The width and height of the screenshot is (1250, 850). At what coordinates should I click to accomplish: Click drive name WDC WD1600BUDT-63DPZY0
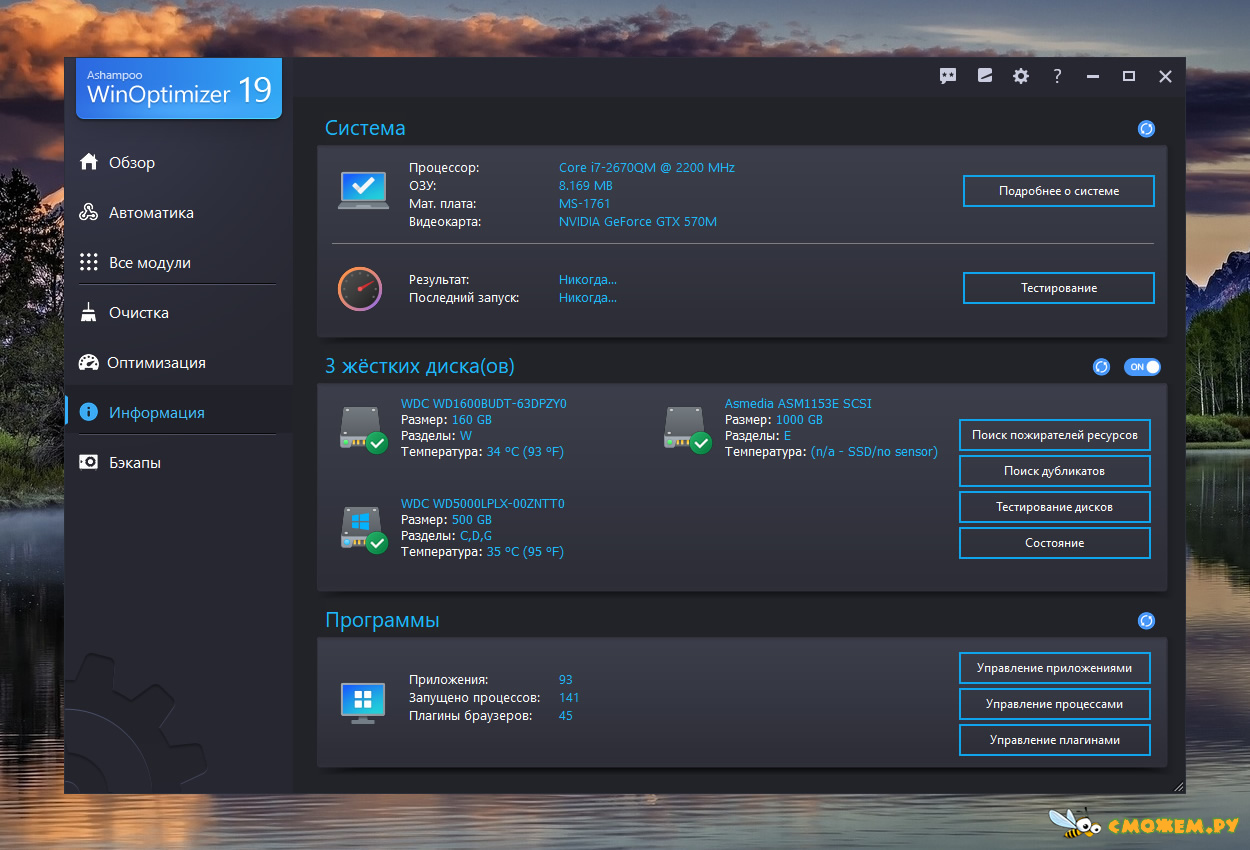click(x=484, y=404)
